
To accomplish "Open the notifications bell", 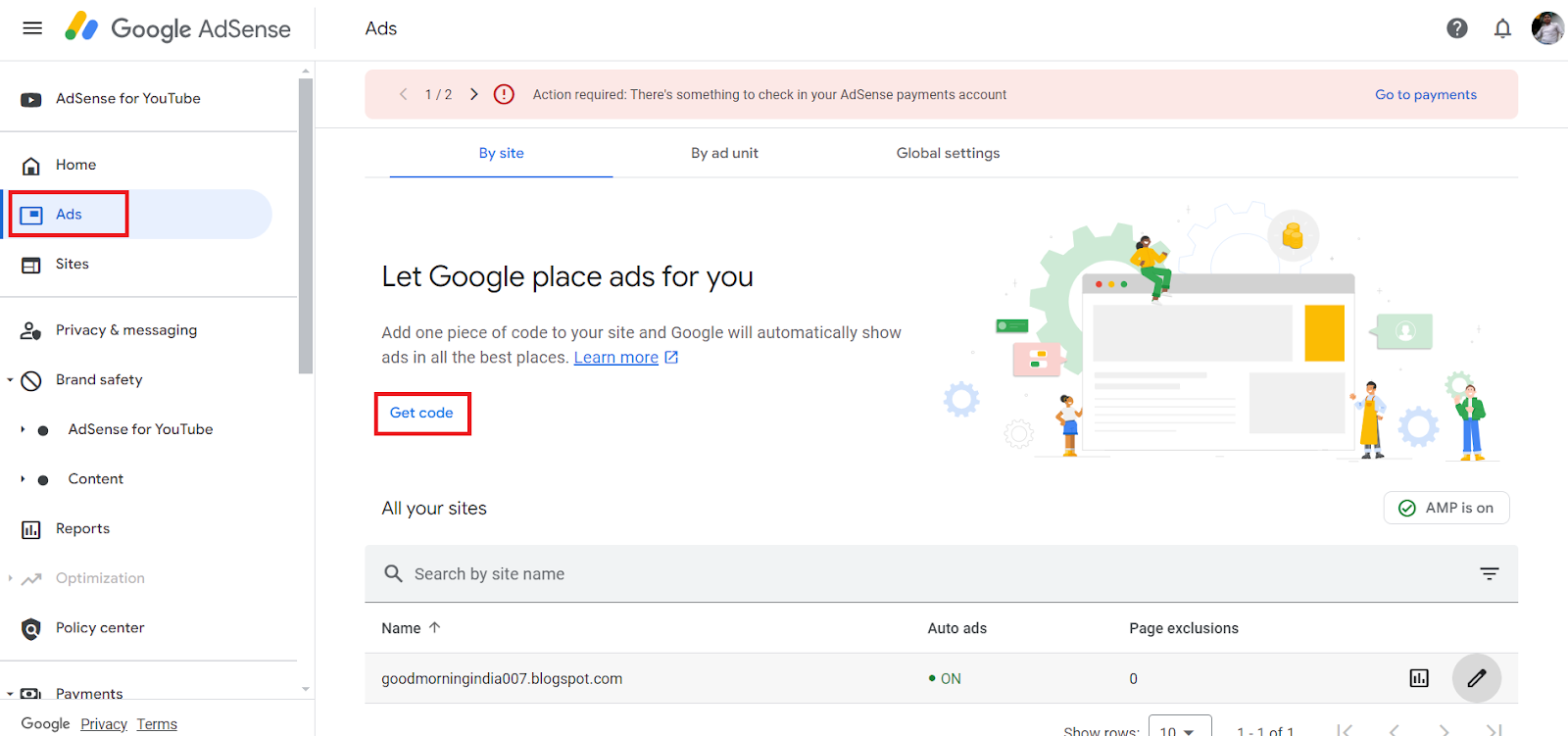I will [1502, 28].
